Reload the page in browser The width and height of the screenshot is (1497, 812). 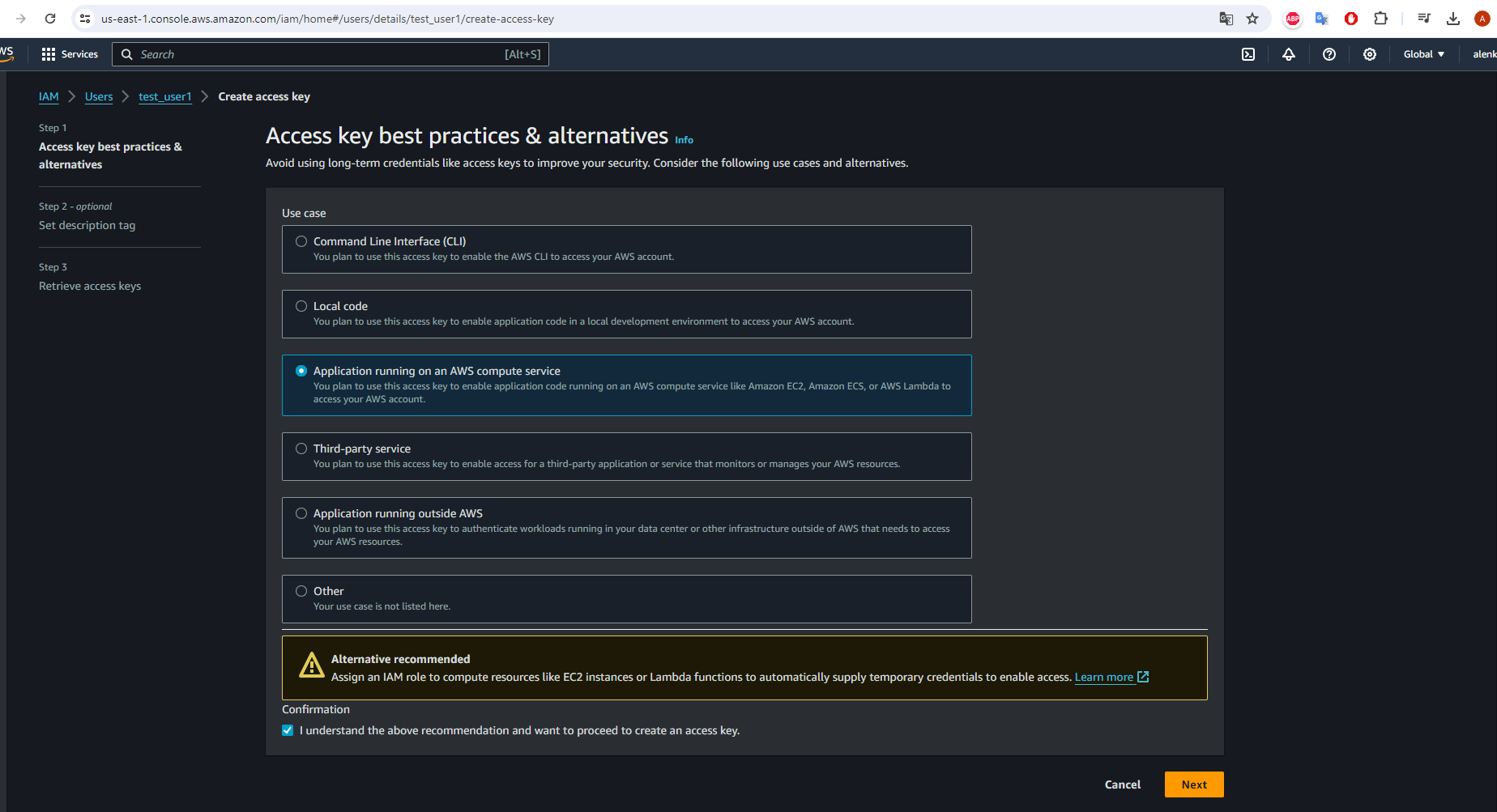[x=50, y=19]
